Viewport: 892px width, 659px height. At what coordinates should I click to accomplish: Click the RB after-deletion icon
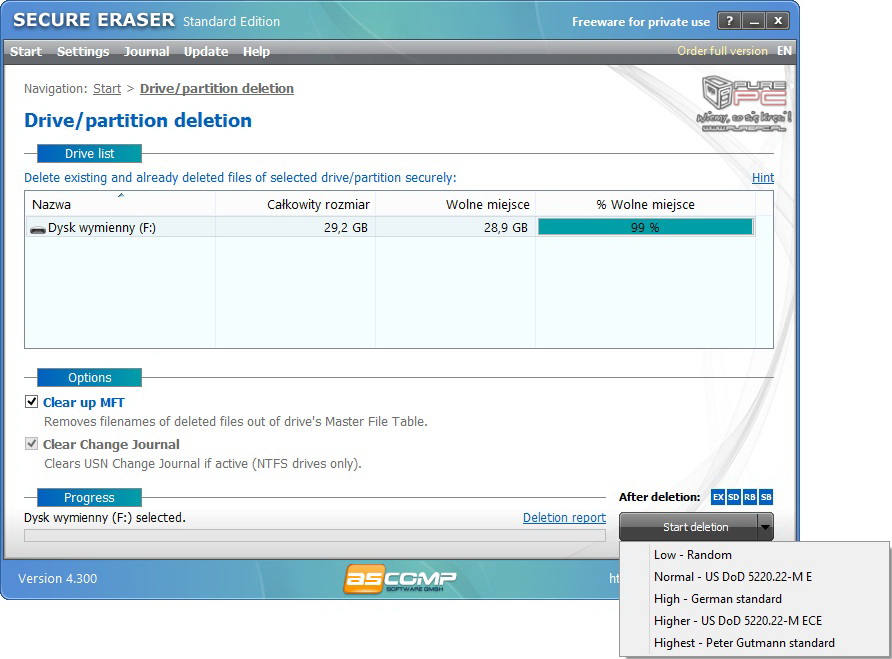tap(750, 497)
